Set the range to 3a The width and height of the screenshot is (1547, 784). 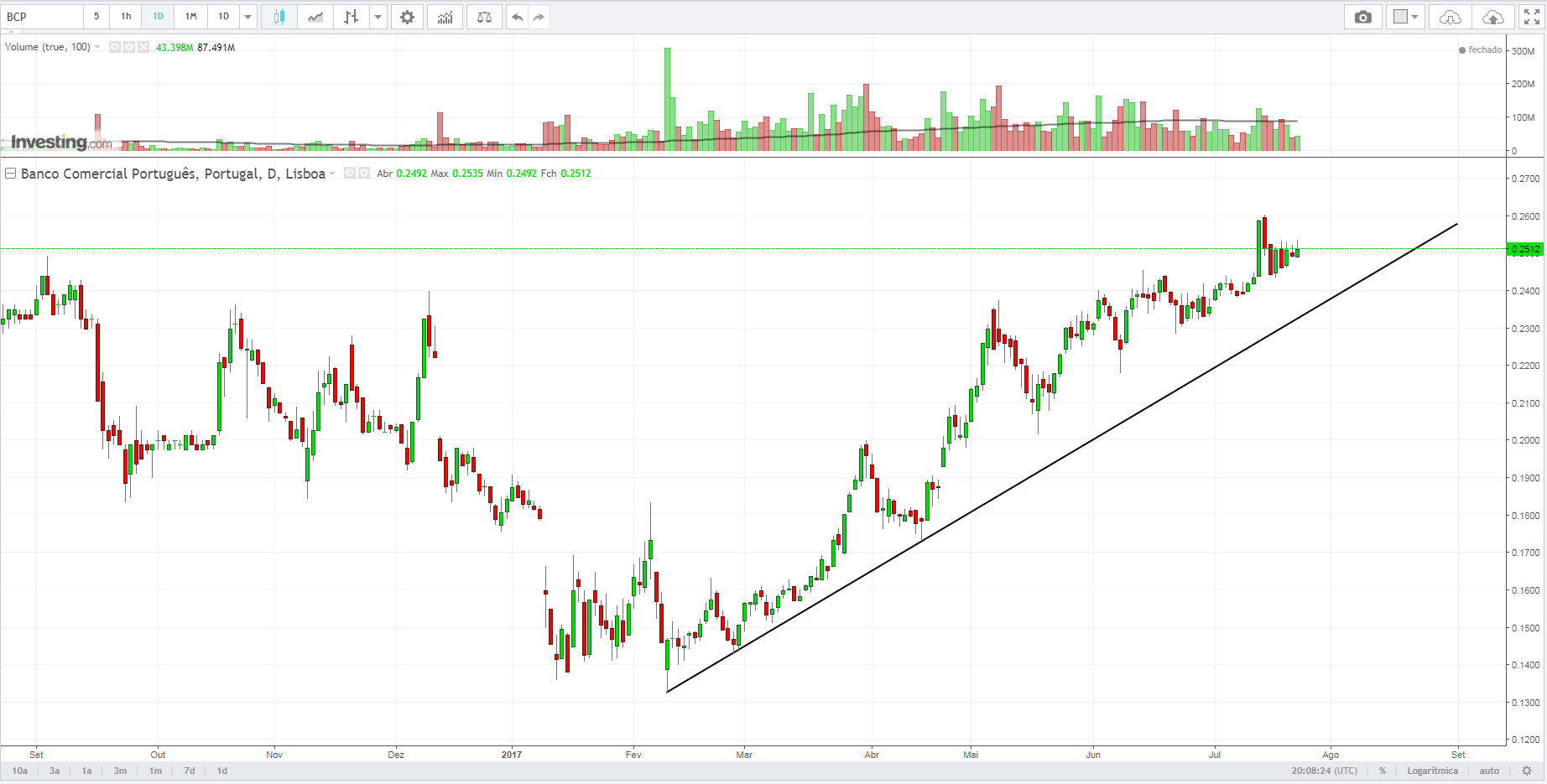[55, 771]
